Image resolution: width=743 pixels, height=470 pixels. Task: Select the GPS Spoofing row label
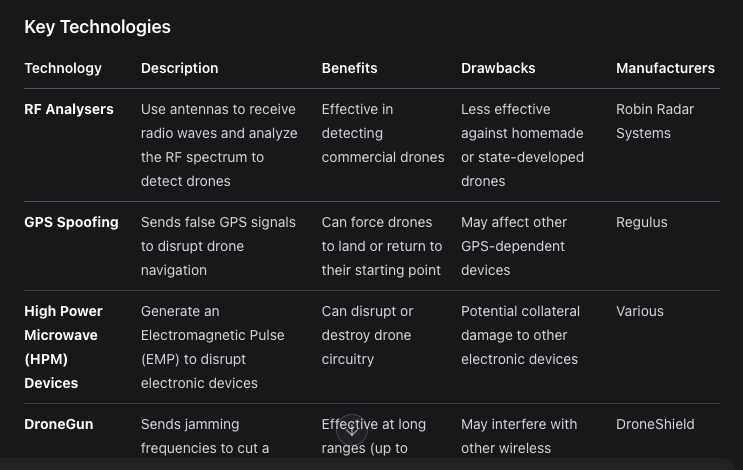(x=71, y=222)
